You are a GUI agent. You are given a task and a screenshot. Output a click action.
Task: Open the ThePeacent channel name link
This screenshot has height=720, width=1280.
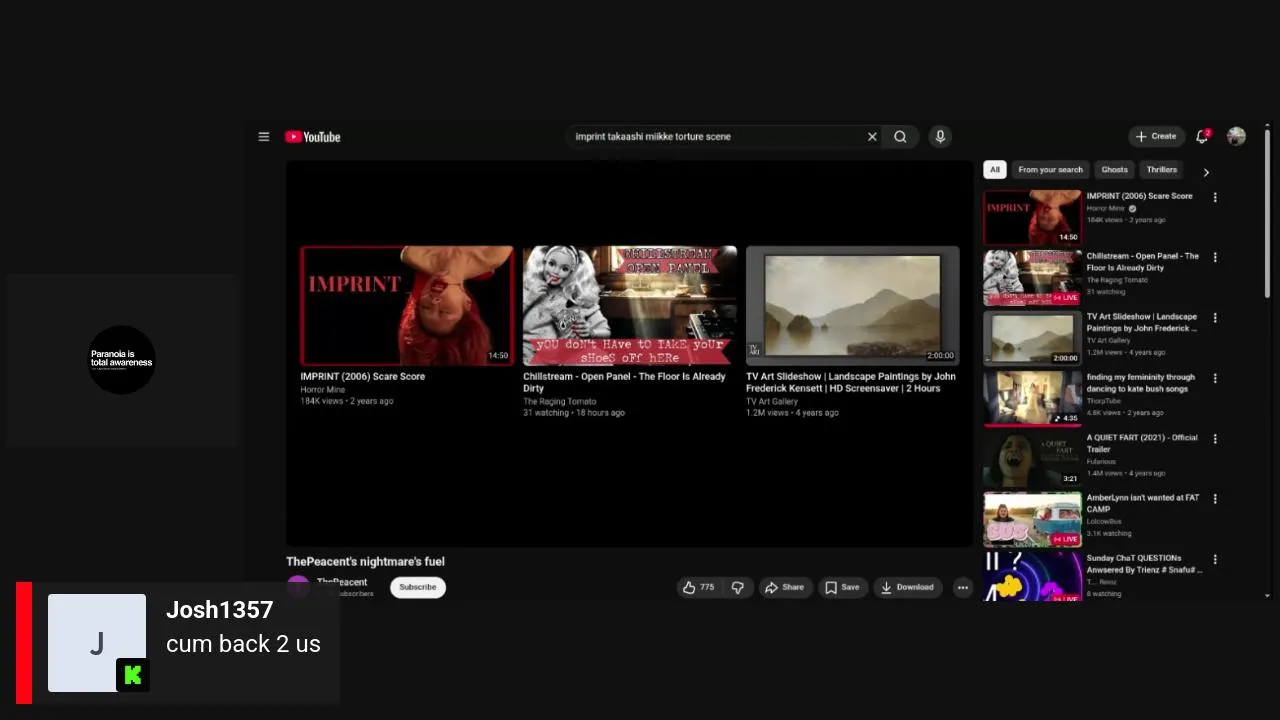342,582
